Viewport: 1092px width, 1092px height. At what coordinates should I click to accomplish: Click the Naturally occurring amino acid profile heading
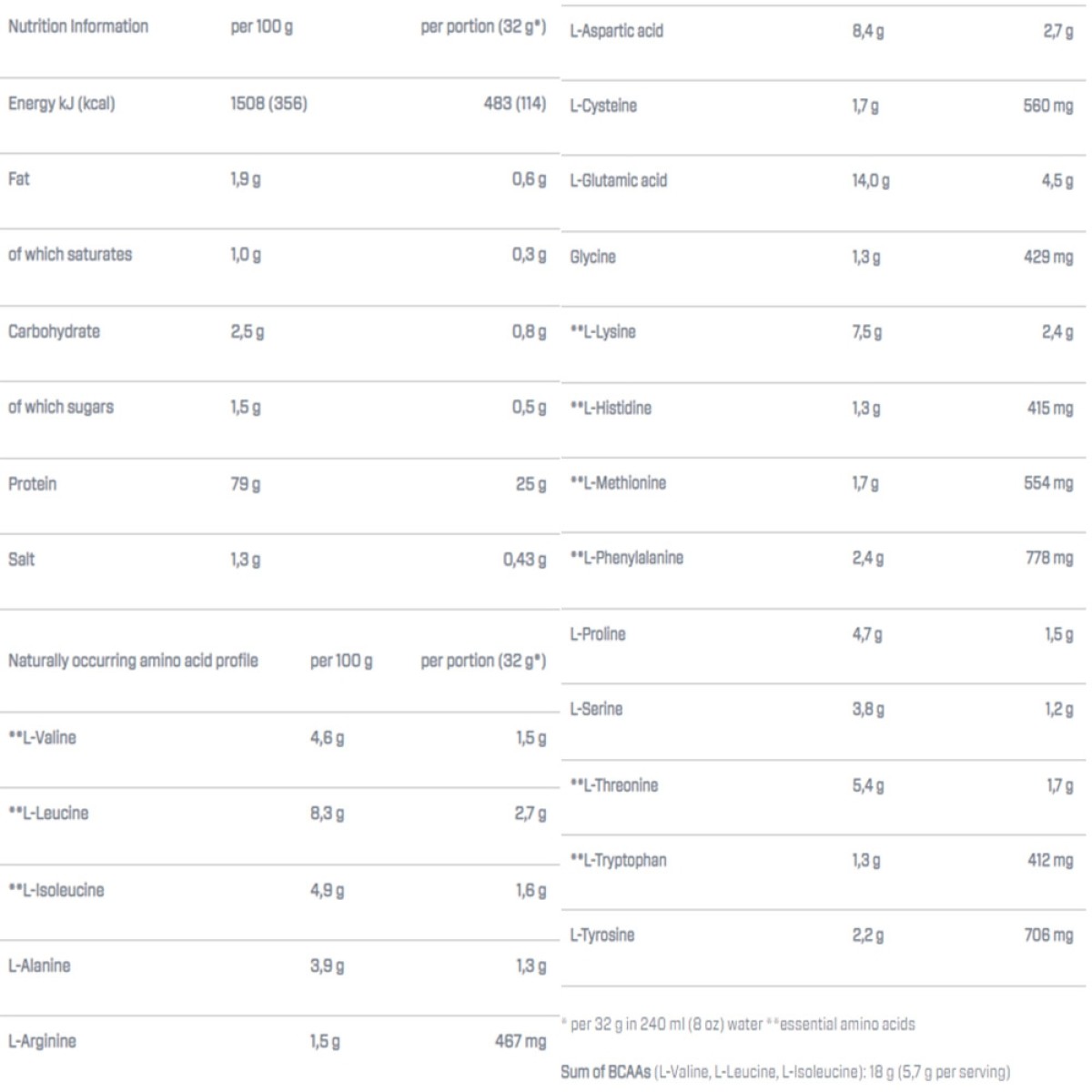pyautogui.click(x=133, y=661)
